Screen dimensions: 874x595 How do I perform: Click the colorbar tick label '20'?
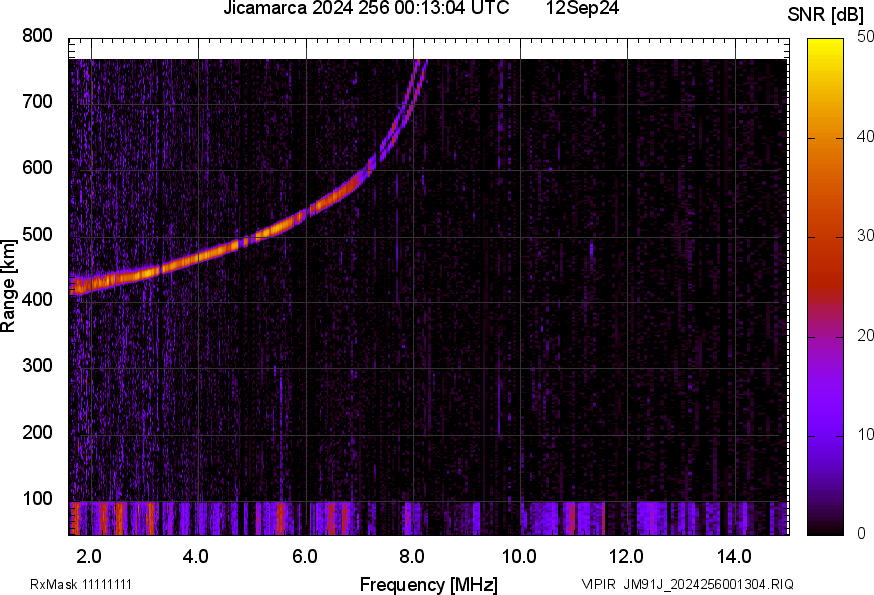(865, 335)
